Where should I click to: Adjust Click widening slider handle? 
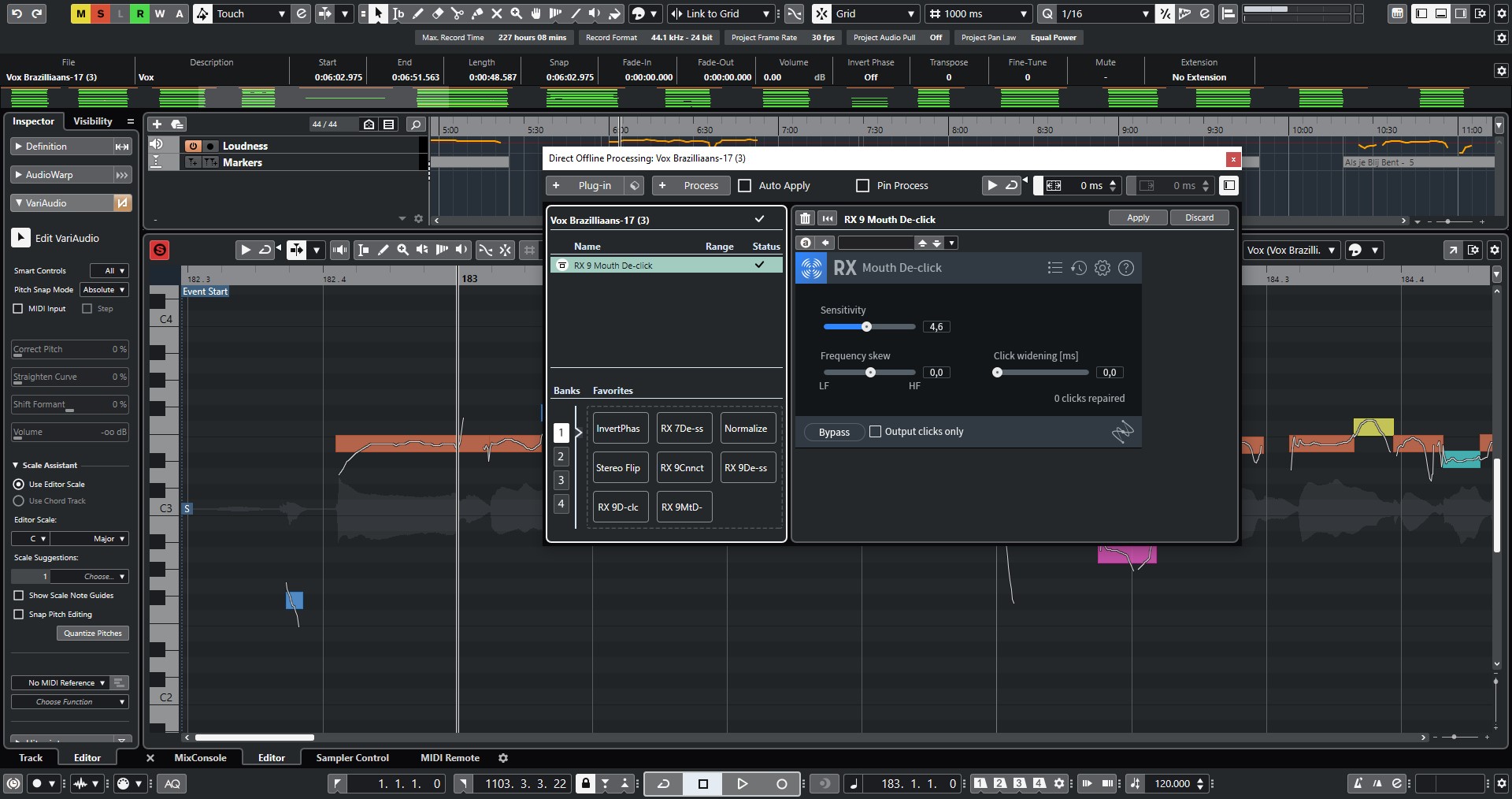(x=998, y=373)
